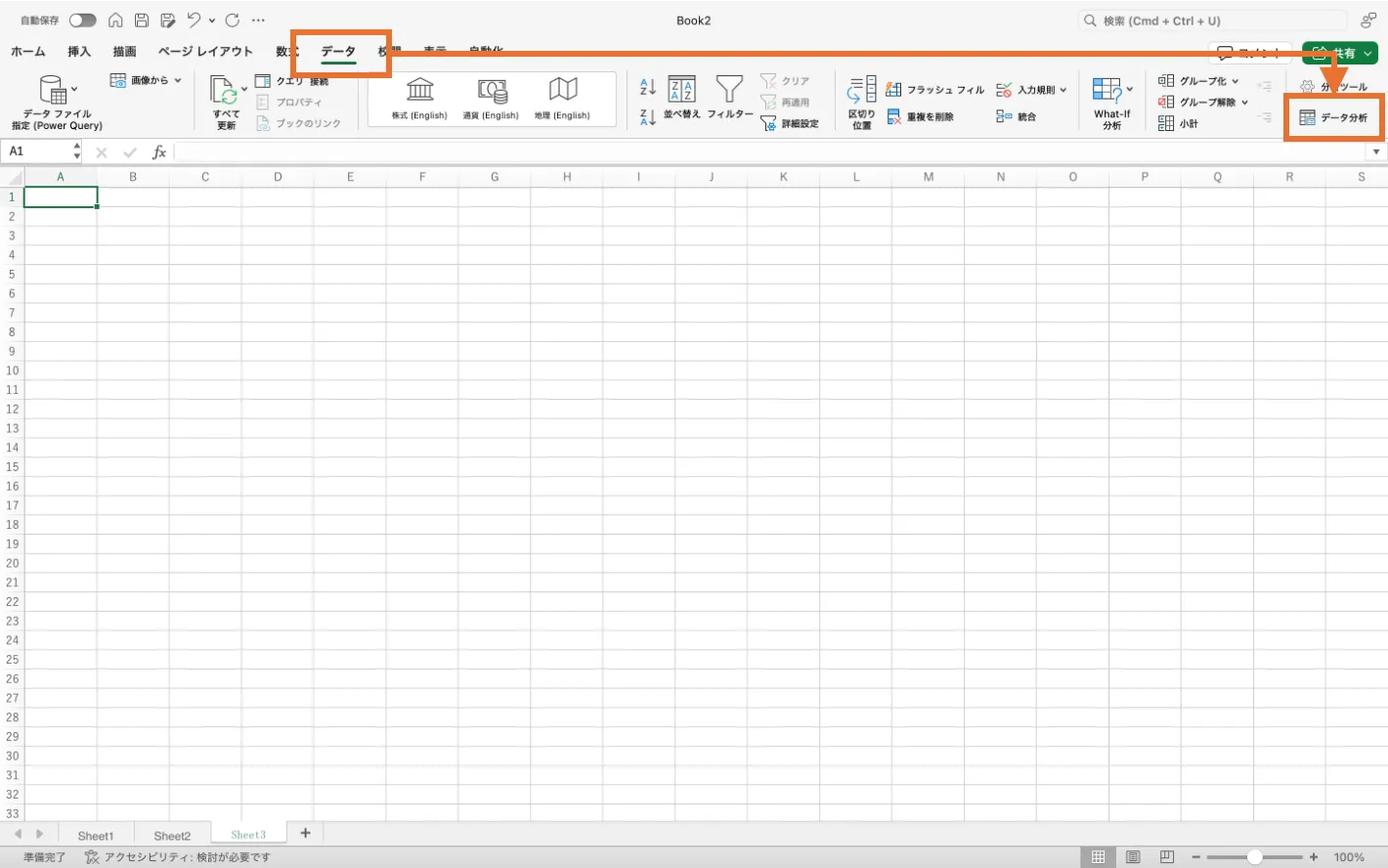Expand the Group (グループ化) dropdown arrow
Viewport: 1388px width, 868px height.
coord(1236,81)
